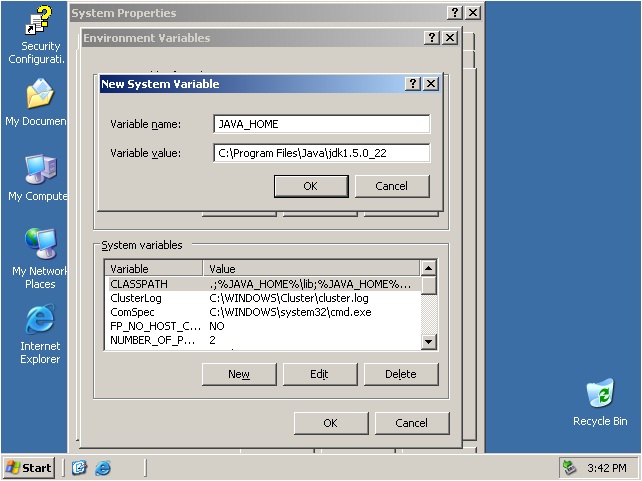Click the Value column header
Image resolution: width=642 pixels, height=481 pixels.
pyautogui.click(x=310, y=269)
